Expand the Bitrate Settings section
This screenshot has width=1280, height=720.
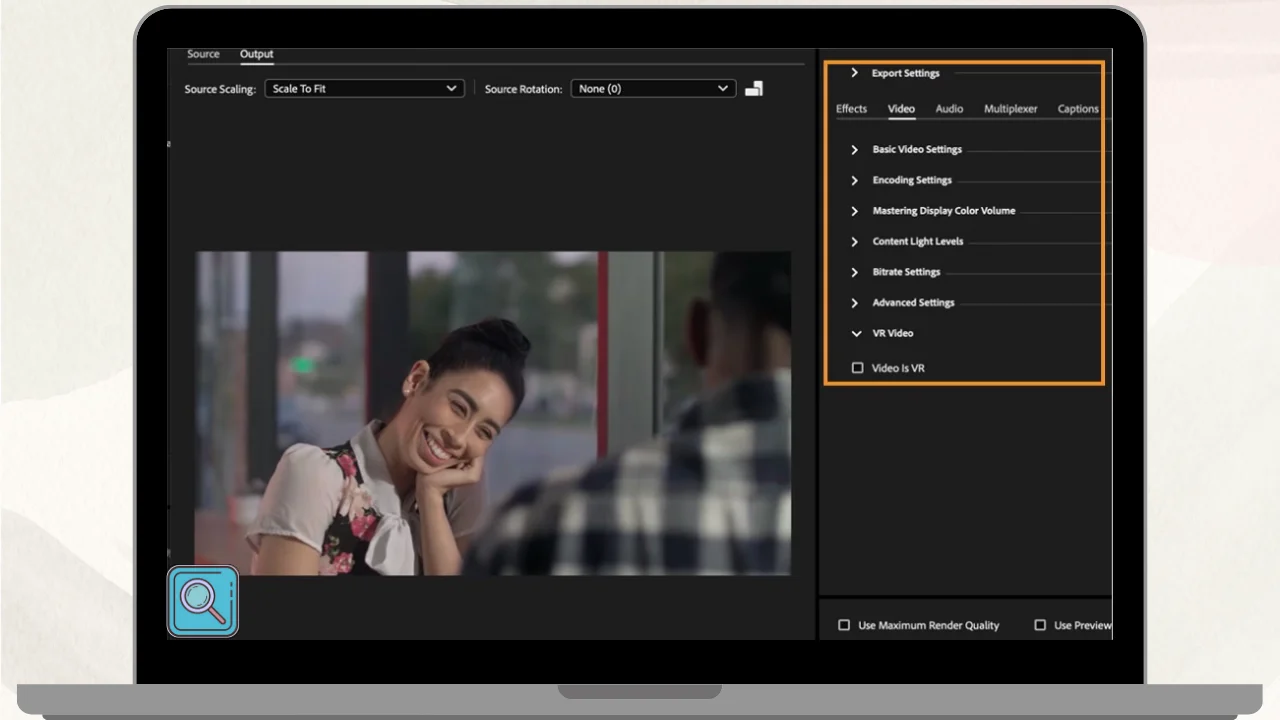pyautogui.click(x=854, y=272)
